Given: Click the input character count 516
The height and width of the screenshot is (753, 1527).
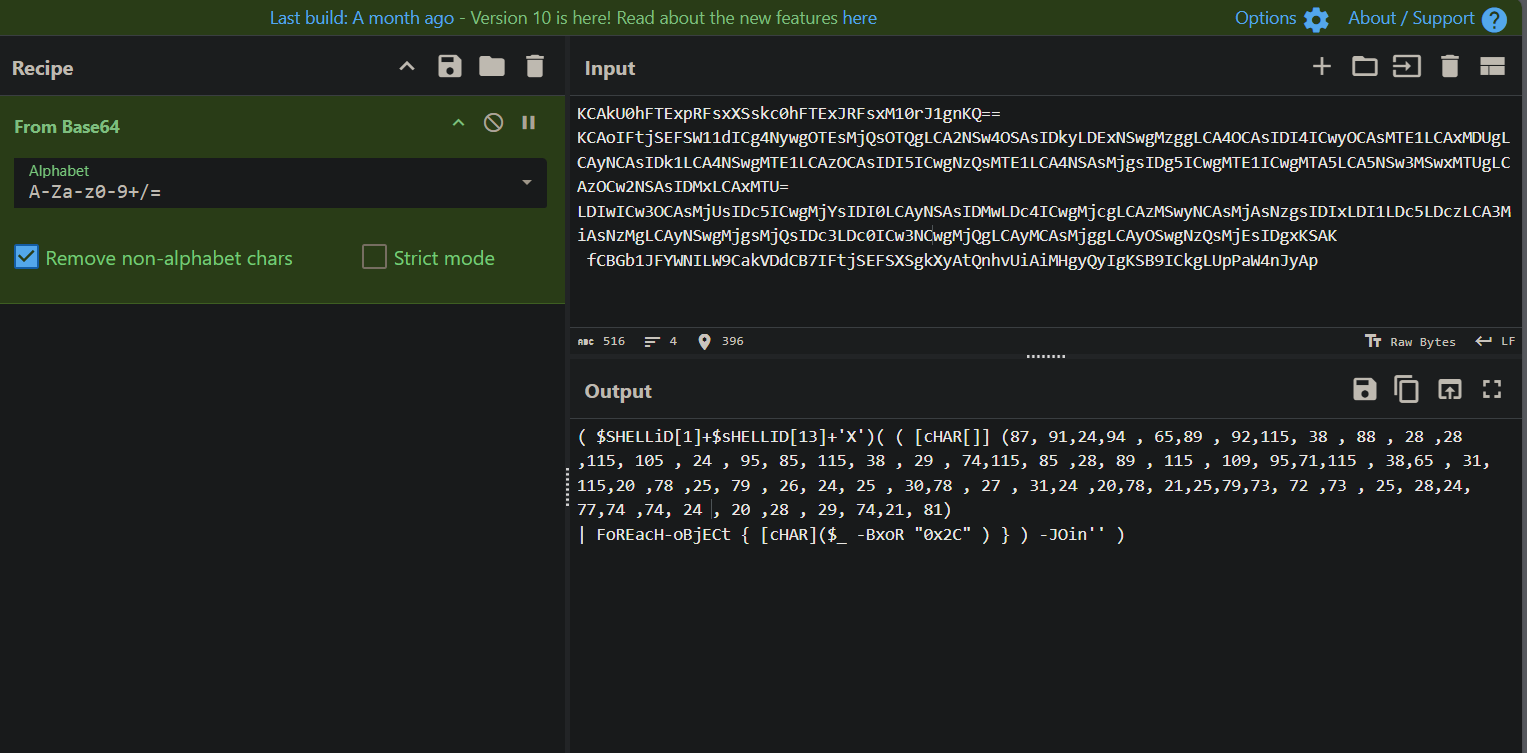Looking at the screenshot, I should pyautogui.click(x=601, y=341).
